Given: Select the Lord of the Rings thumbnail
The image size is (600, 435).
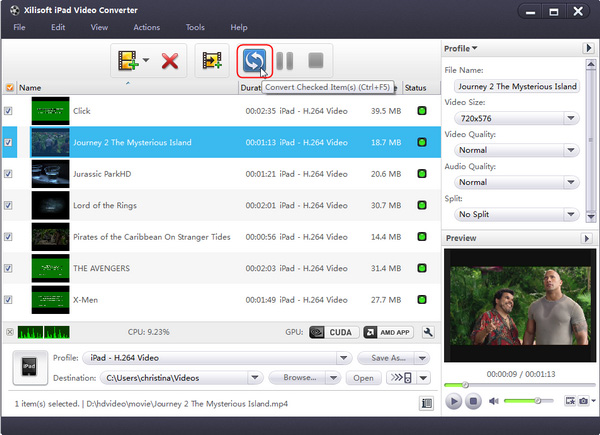Looking at the screenshot, I should [x=51, y=205].
